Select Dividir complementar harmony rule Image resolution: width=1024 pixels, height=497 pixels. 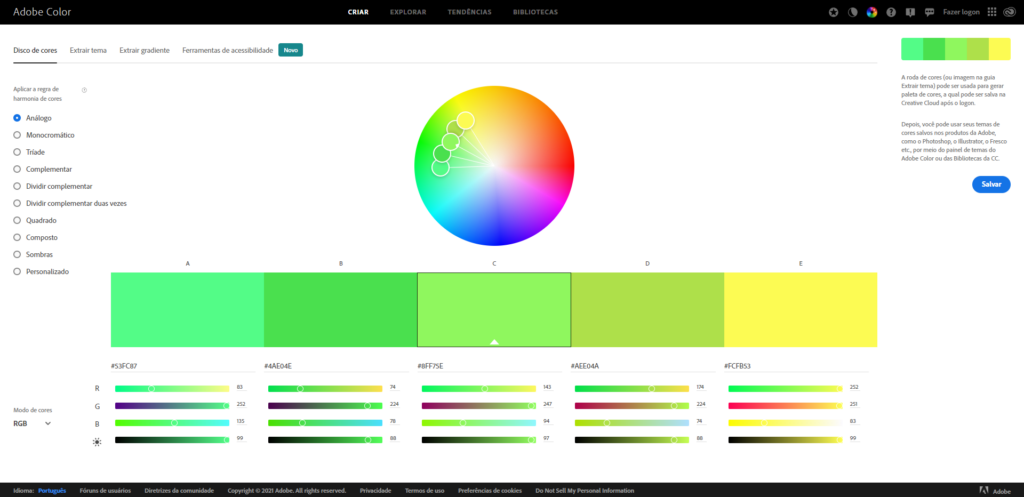pyautogui.click(x=52, y=186)
